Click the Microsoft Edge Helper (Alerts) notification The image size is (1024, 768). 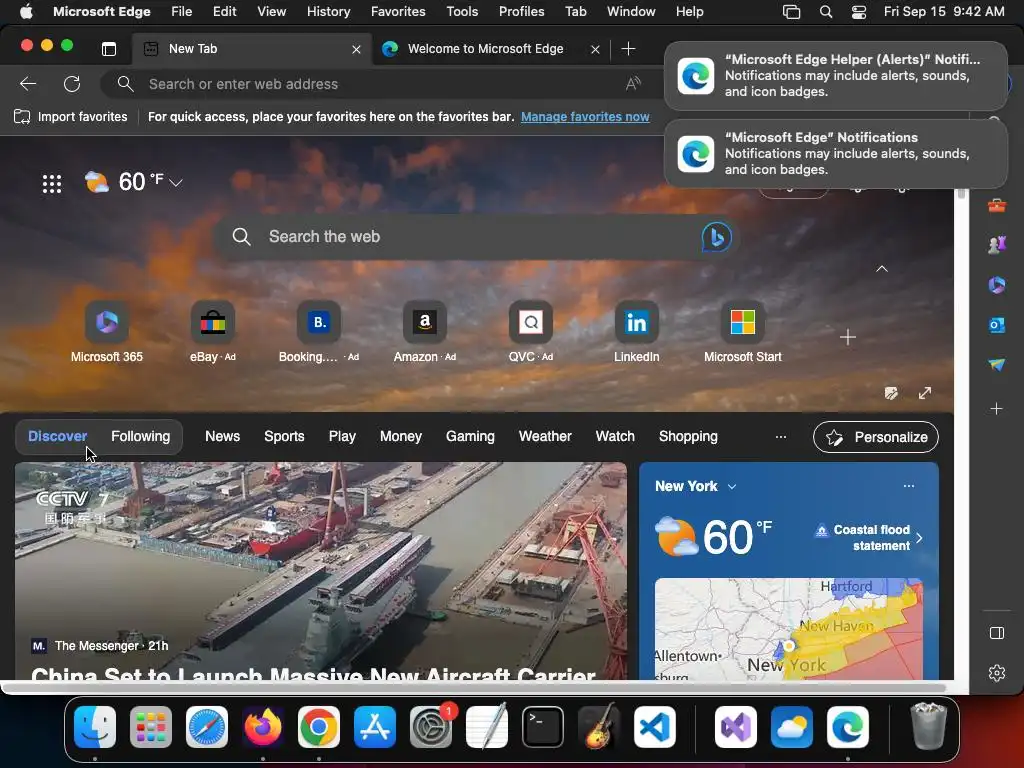(836, 76)
